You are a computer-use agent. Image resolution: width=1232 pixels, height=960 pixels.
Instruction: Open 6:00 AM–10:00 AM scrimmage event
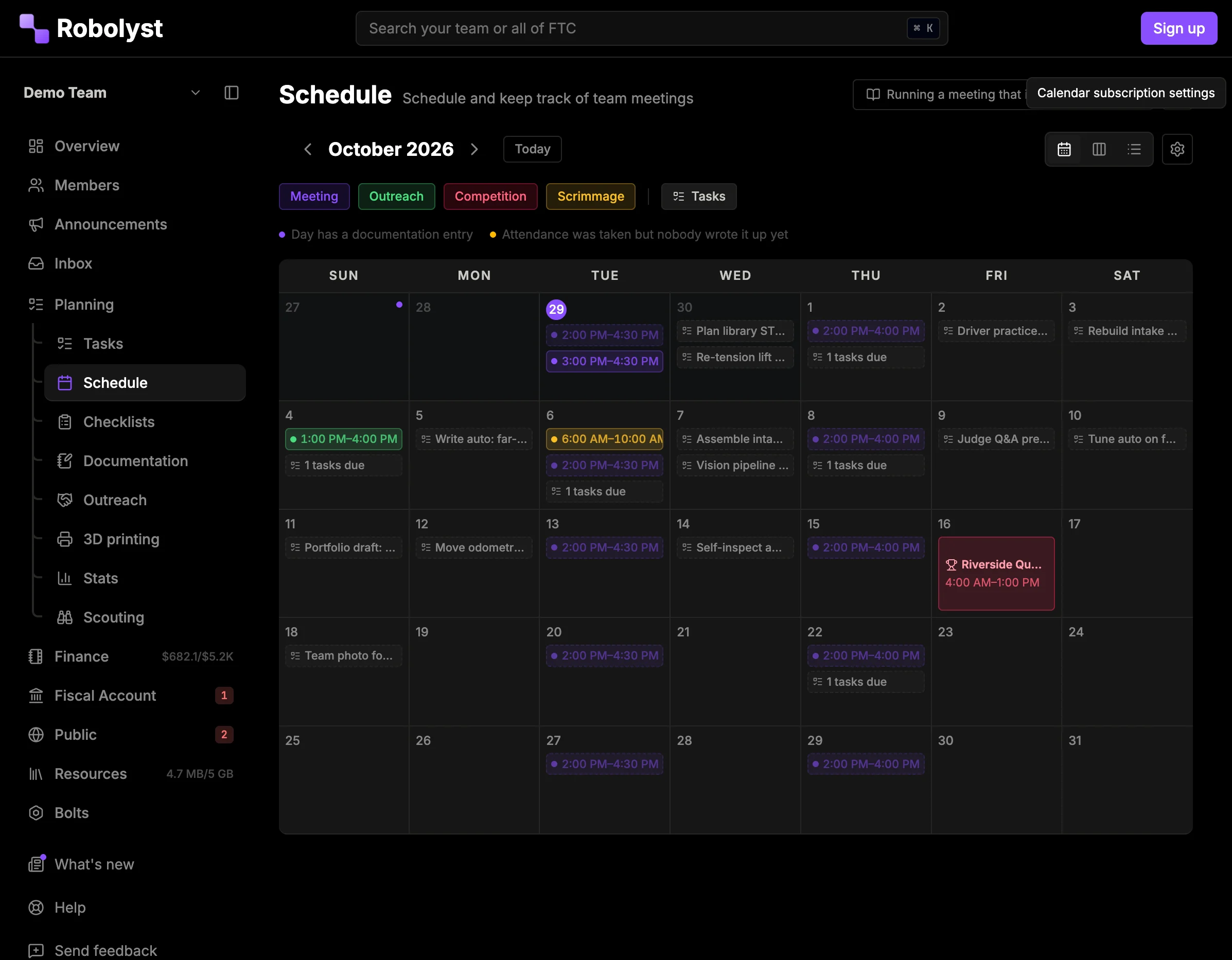click(x=604, y=439)
